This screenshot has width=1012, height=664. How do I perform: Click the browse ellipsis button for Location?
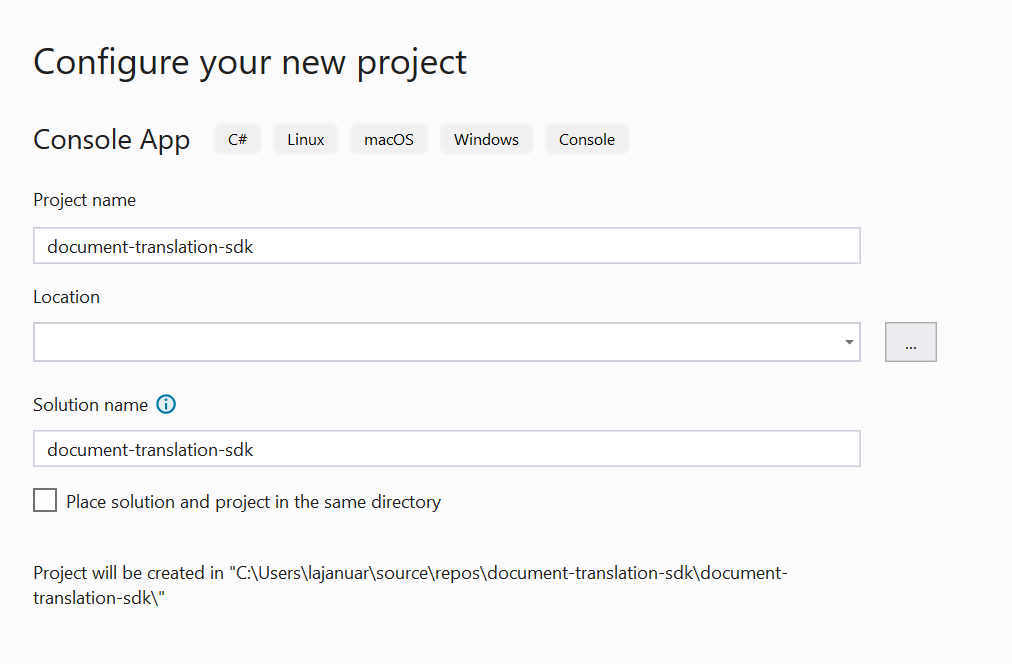pos(910,341)
